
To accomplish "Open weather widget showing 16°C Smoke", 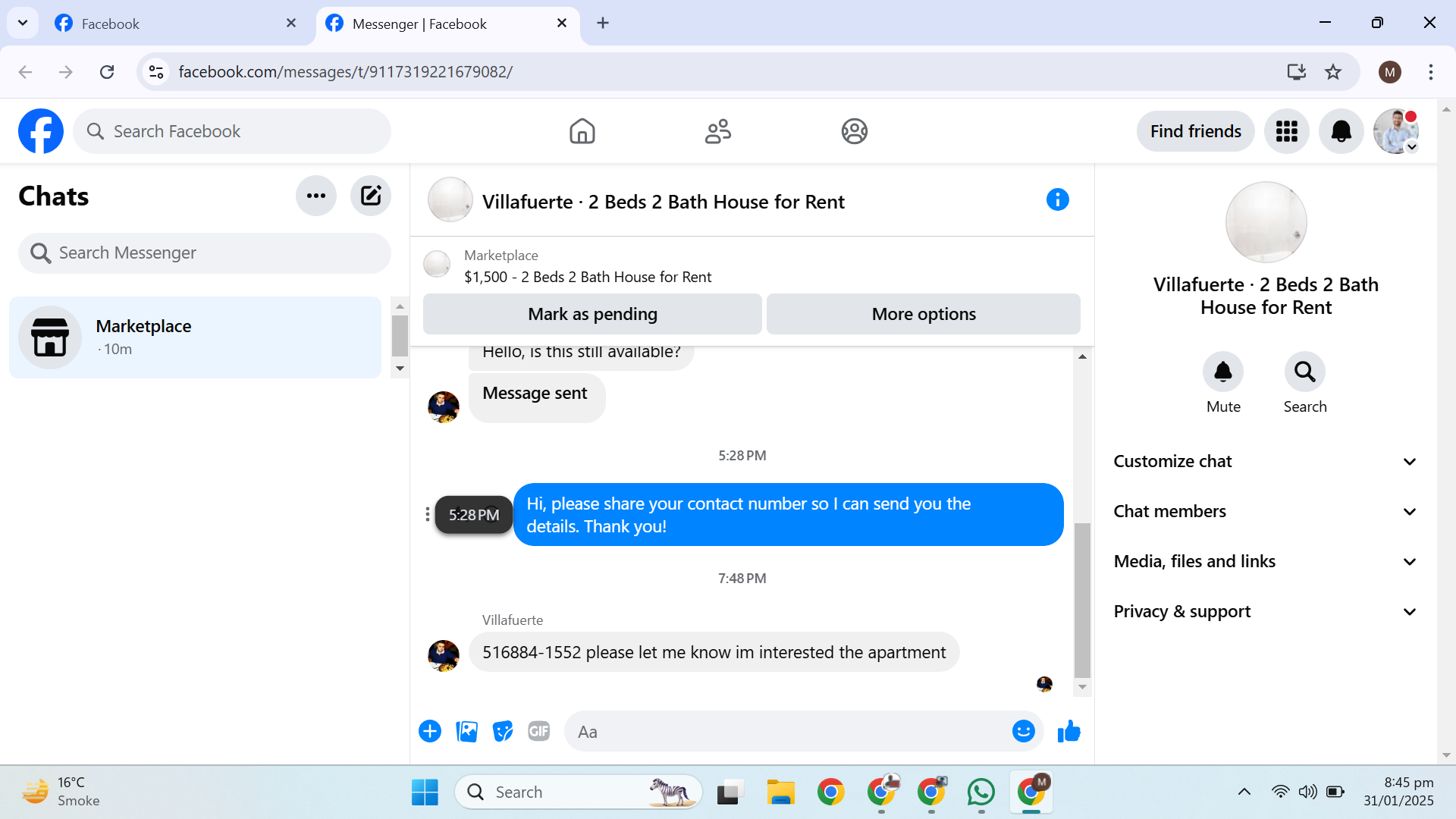I will point(62,792).
